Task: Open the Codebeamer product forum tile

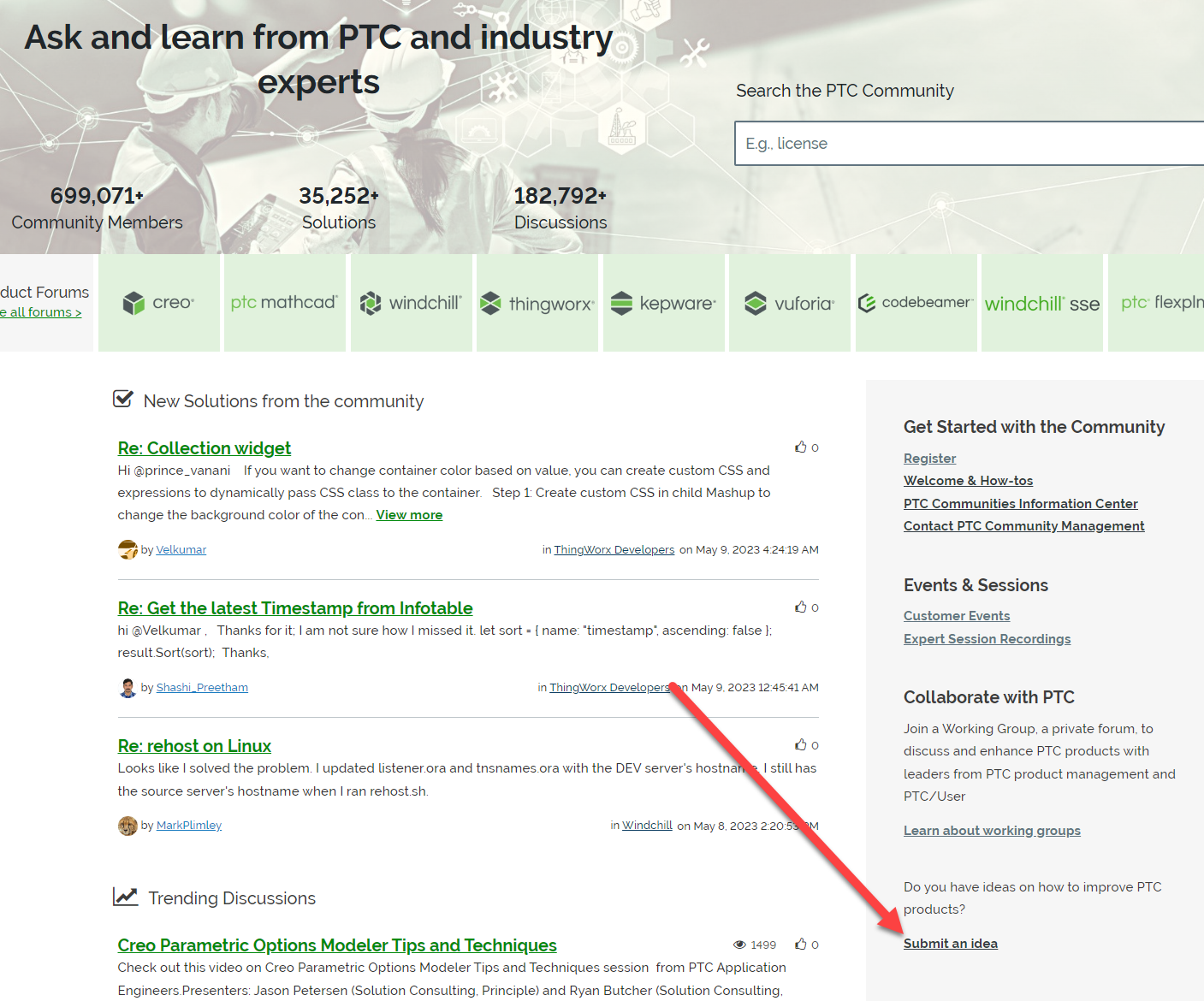Action: 916,302
